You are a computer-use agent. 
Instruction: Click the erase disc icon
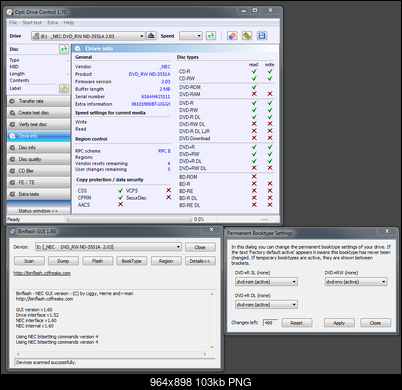coord(232,36)
